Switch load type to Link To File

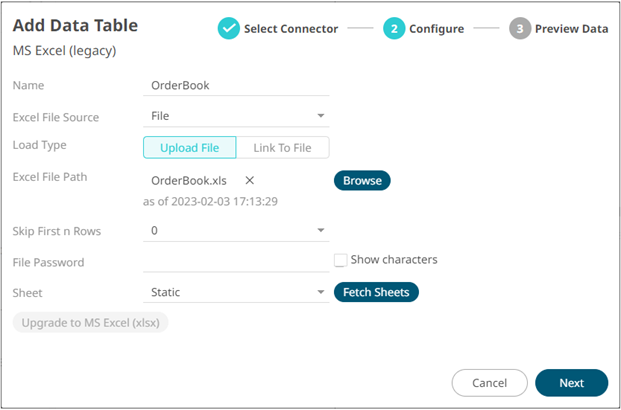282,148
